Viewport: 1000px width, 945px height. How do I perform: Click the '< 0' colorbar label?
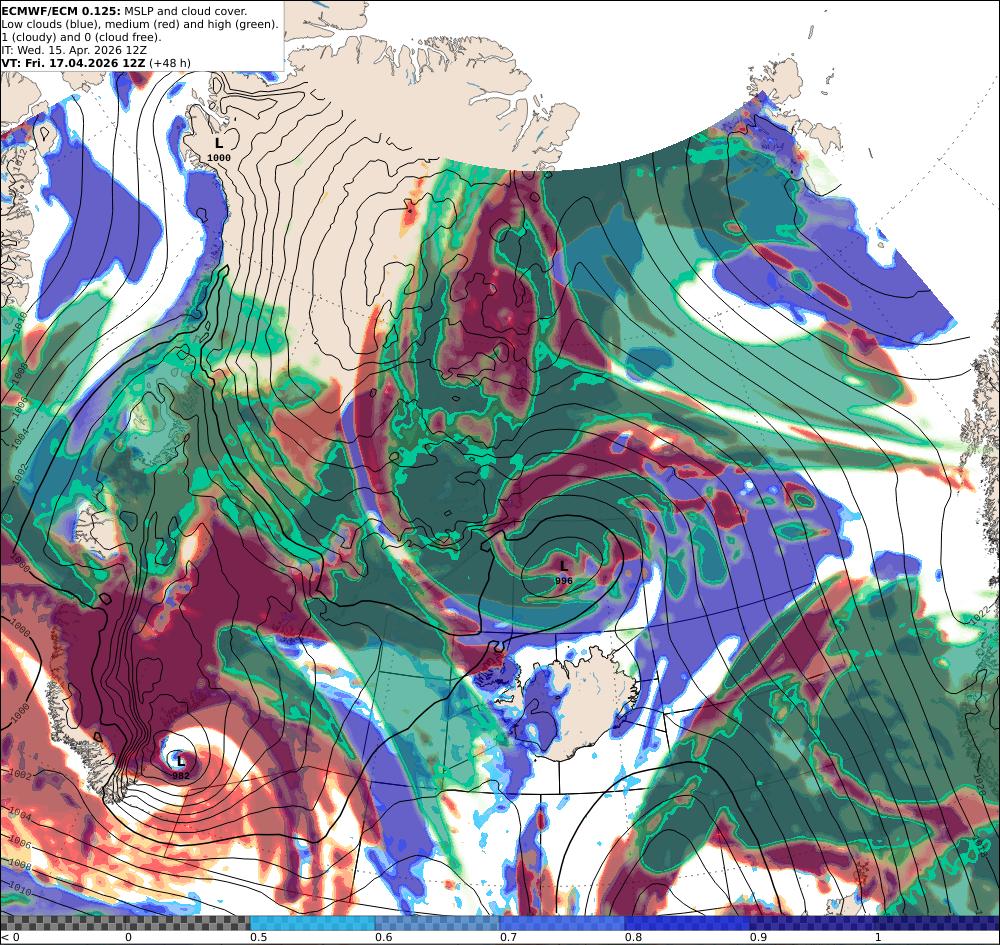pos(11,937)
